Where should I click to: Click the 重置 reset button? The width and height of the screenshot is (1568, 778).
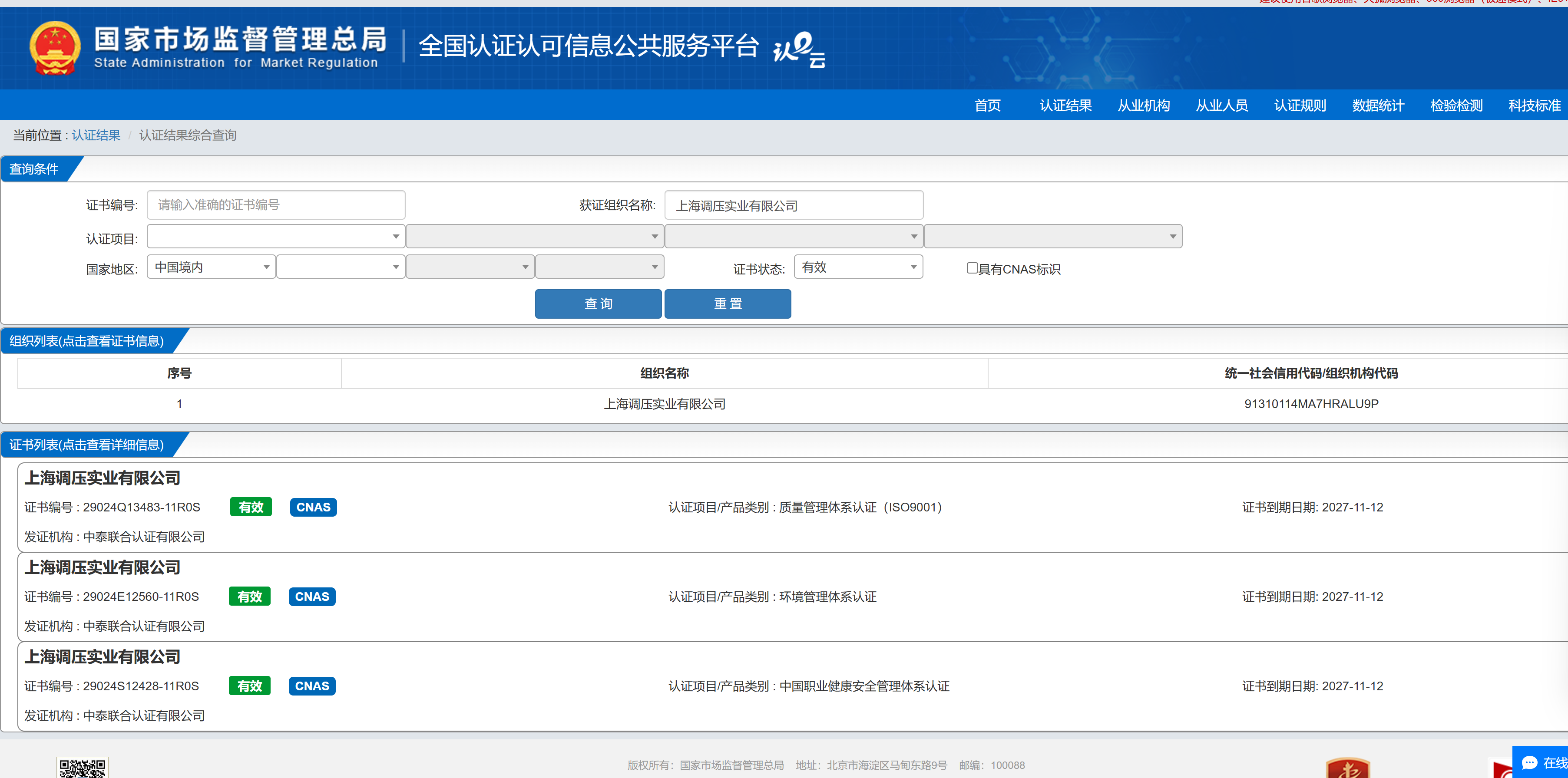[728, 303]
